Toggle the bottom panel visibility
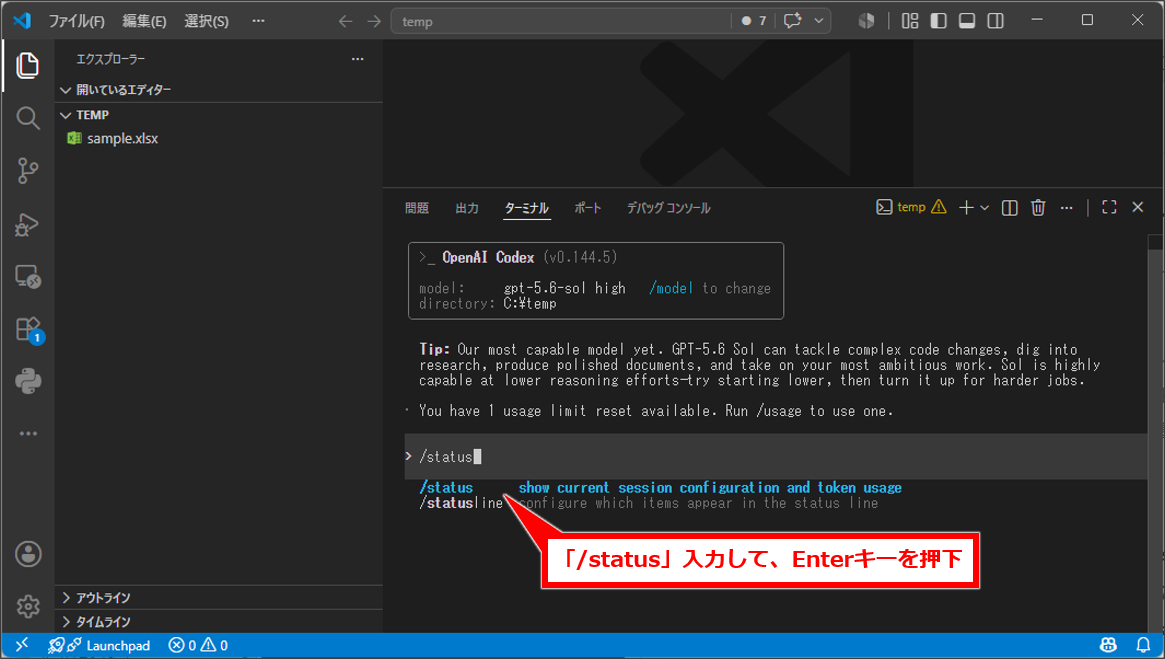Screen dimensions: 1165x659 (x=967, y=21)
